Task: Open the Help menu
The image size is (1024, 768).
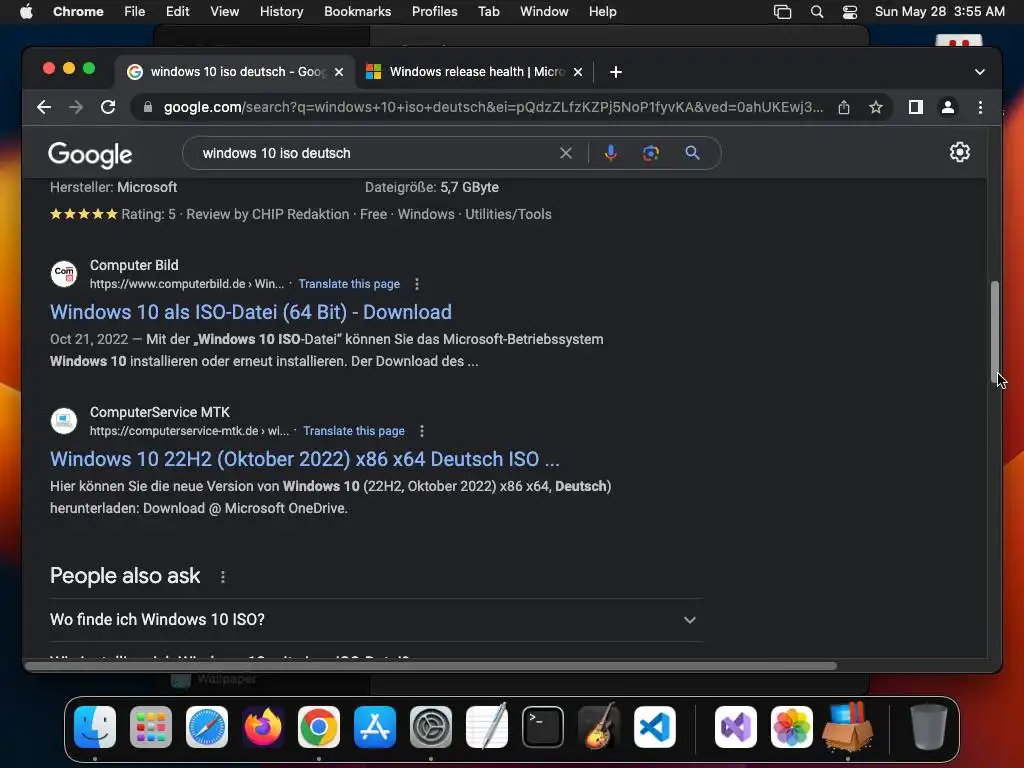Action: coord(602,11)
